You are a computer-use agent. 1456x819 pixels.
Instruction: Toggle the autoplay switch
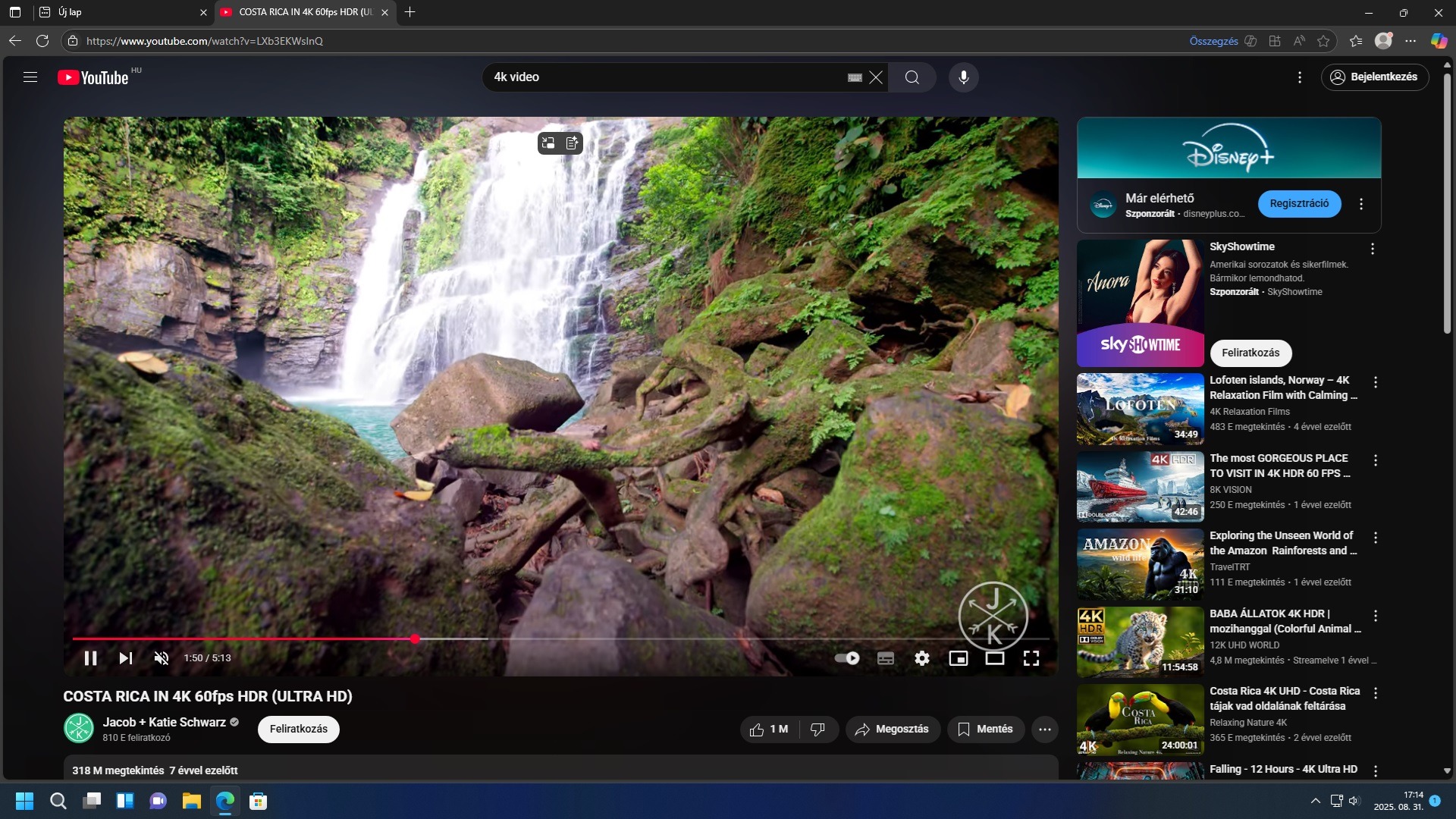847,658
